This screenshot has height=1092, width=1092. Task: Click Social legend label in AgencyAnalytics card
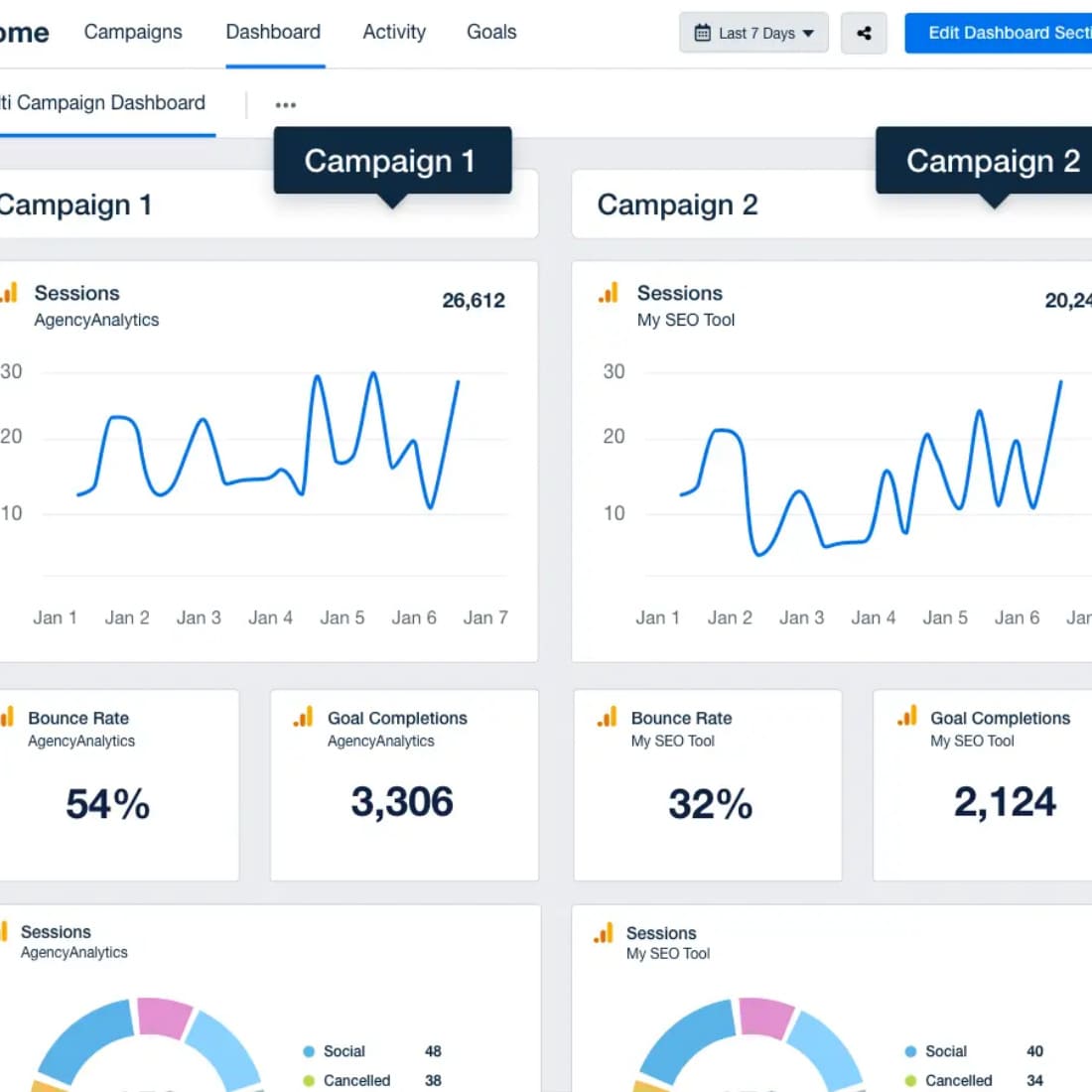coord(344,1051)
